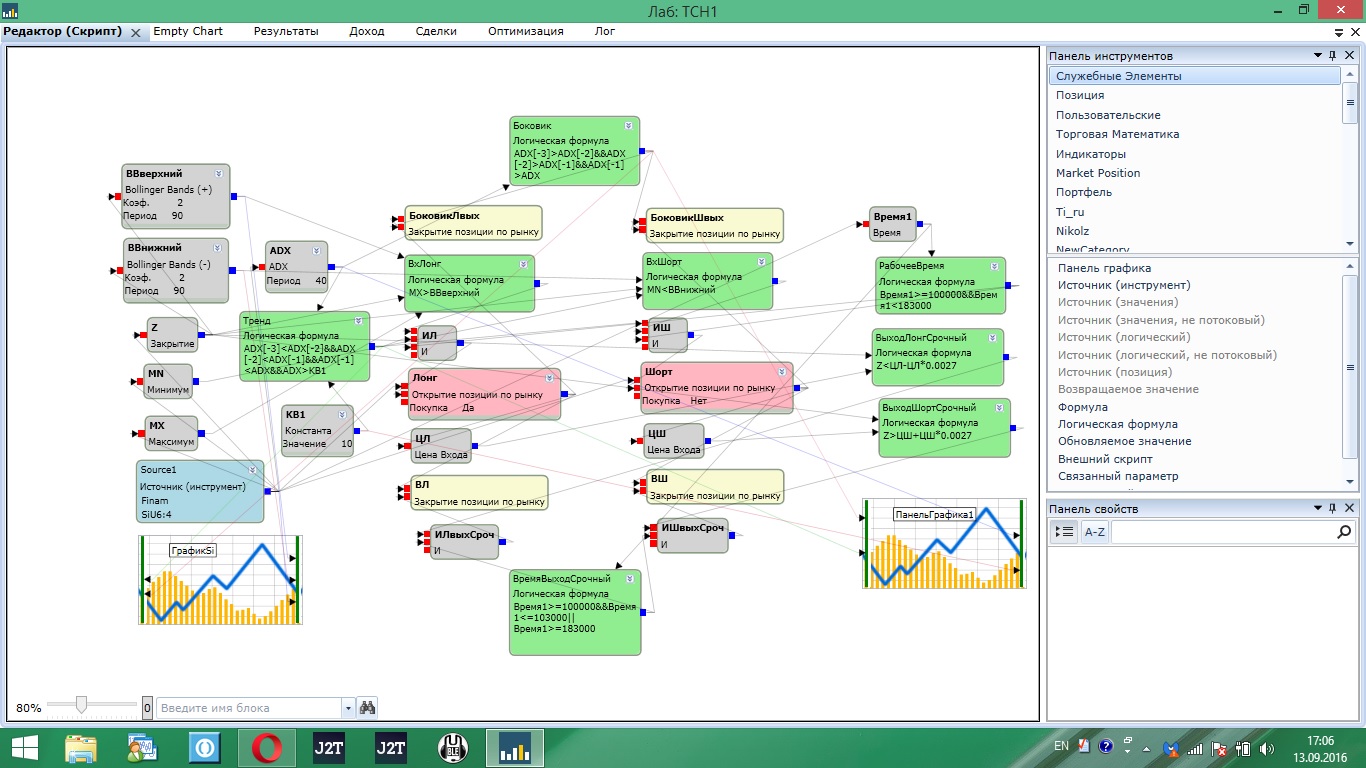Click the search magnifier in Панель свойств
The width and height of the screenshot is (1366, 768).
(1344, 533)
